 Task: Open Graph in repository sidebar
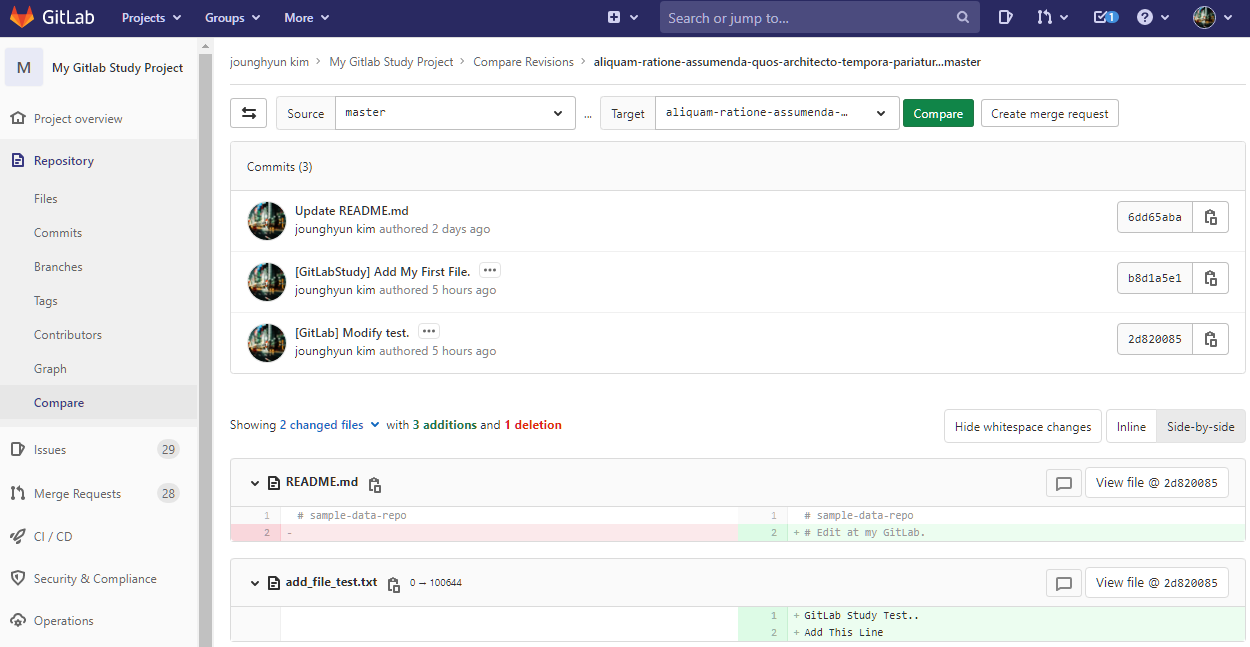[x=50, y=368]
